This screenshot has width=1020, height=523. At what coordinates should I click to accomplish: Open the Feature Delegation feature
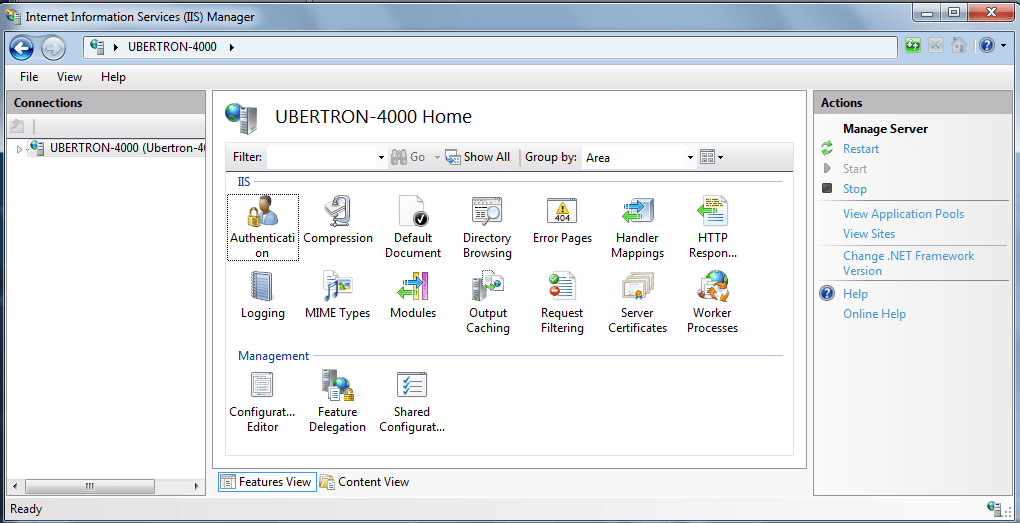point(338,401)
